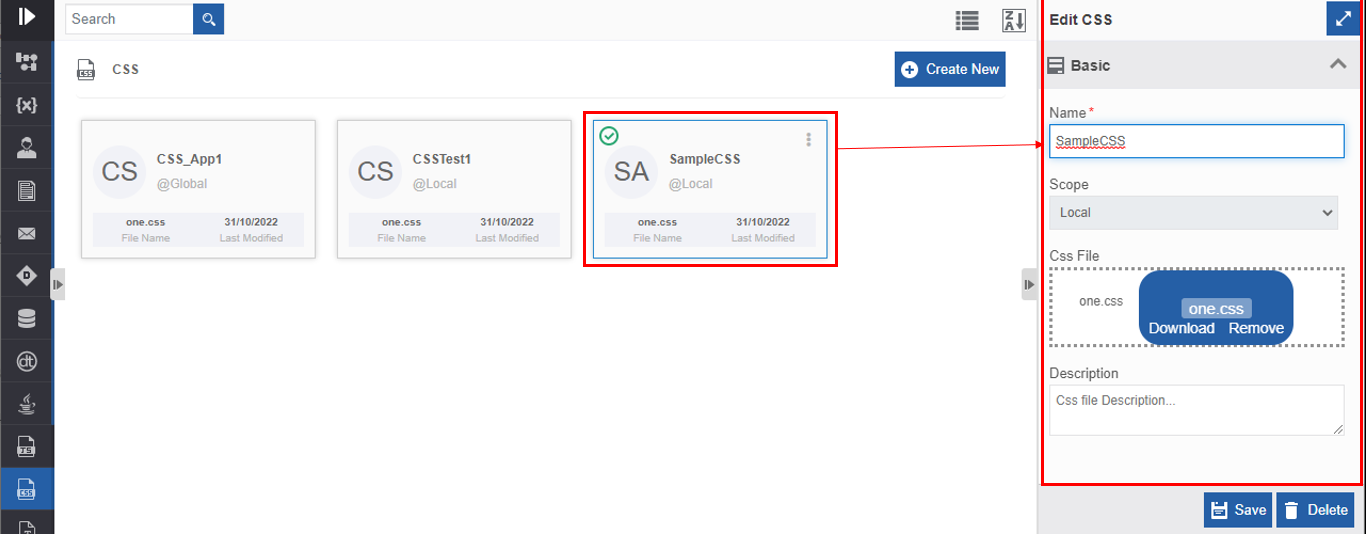Open the user profile sidebar icon
The height and width of the screenshot is (534, 1366).
[27, 148]
